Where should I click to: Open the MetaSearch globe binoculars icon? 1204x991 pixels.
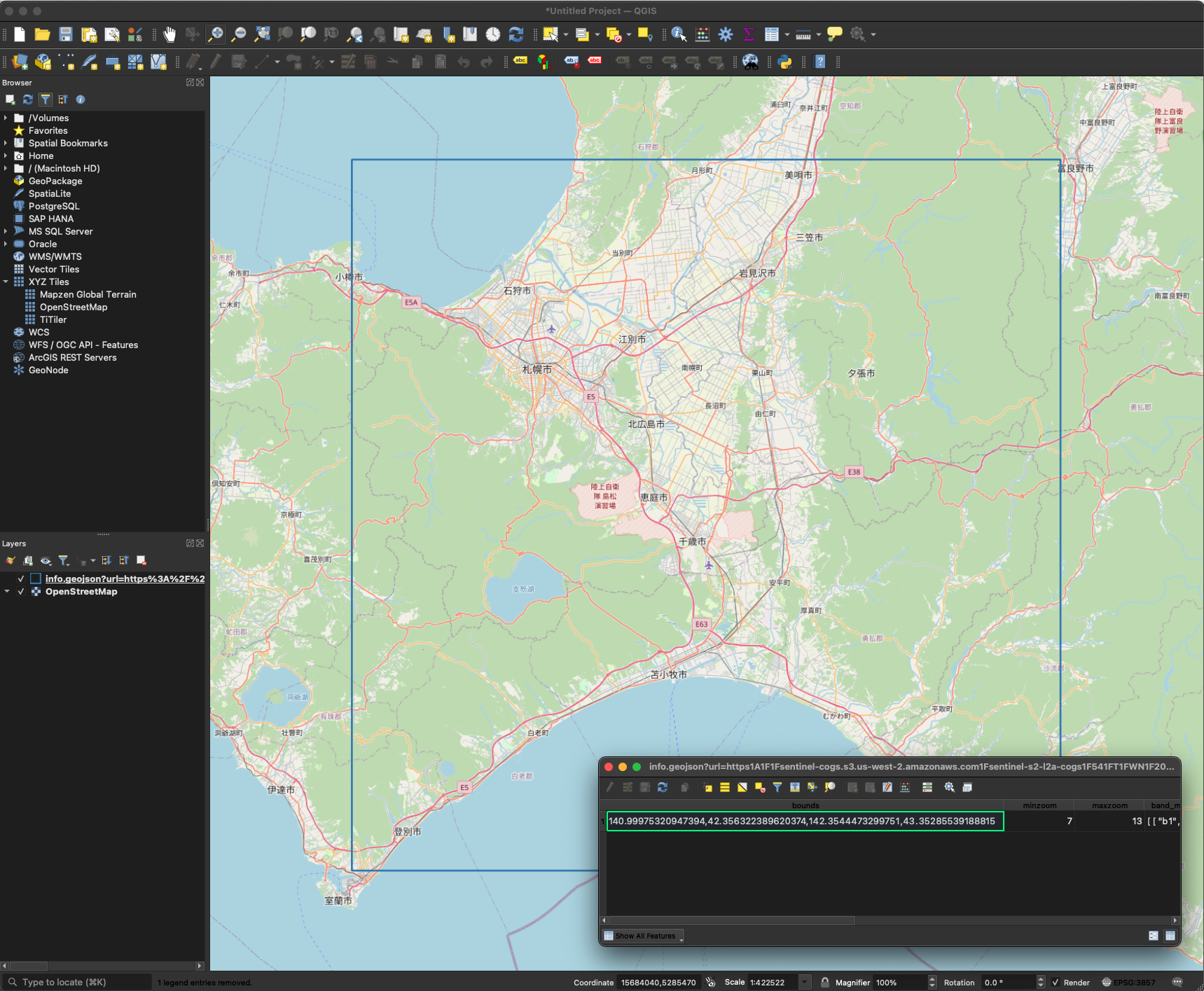tap(750, 62)
